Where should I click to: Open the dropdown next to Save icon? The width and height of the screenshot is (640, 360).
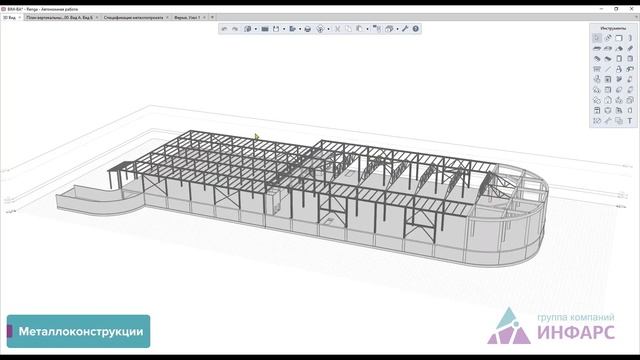pyautogui.click(x=284, y=29)
